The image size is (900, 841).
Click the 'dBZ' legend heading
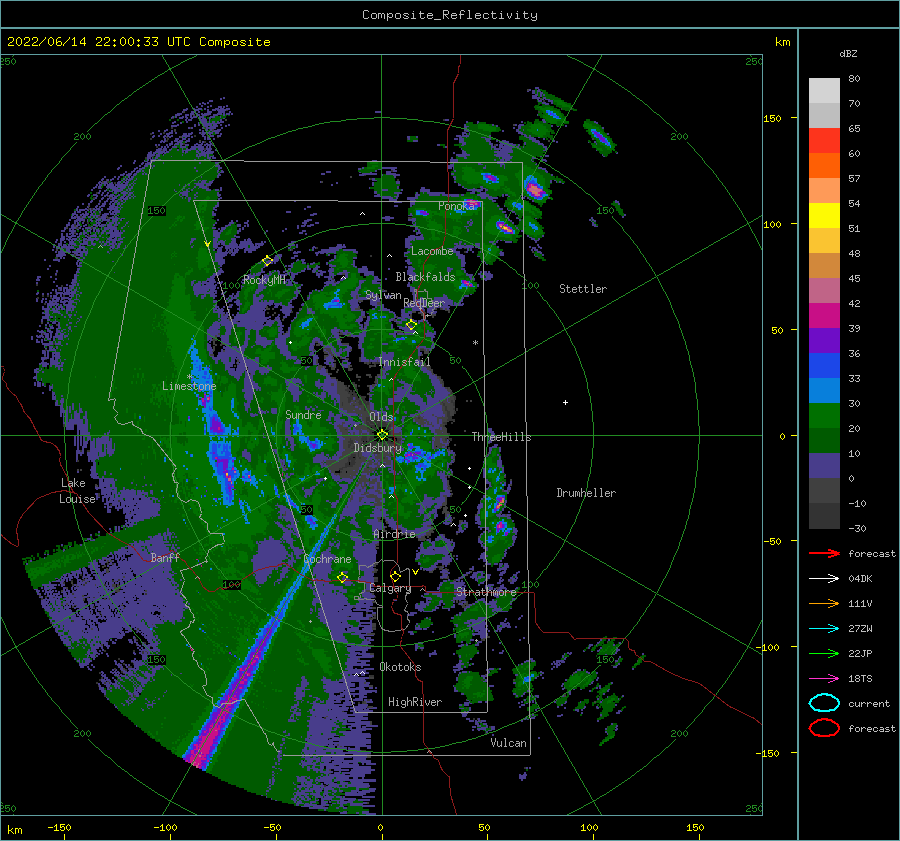tap(848, 53)
